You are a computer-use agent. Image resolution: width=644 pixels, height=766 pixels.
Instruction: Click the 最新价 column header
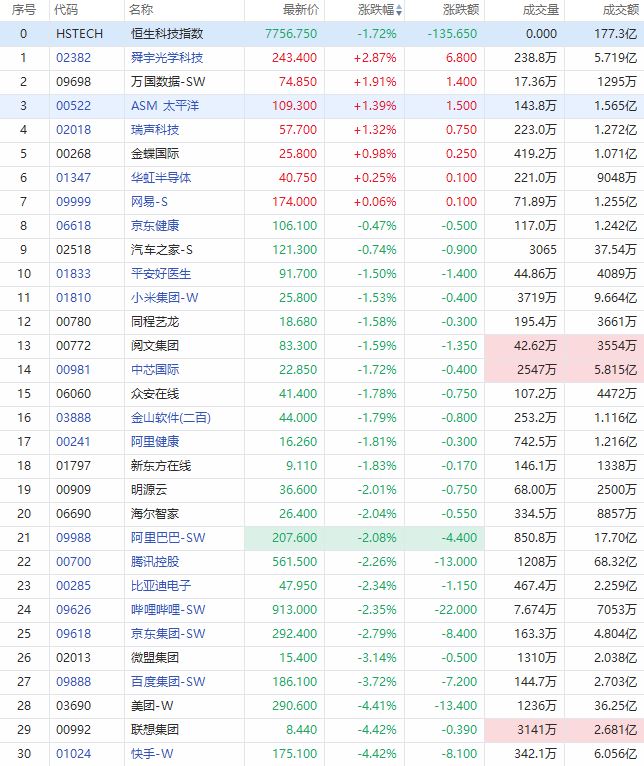click(301, 10)
